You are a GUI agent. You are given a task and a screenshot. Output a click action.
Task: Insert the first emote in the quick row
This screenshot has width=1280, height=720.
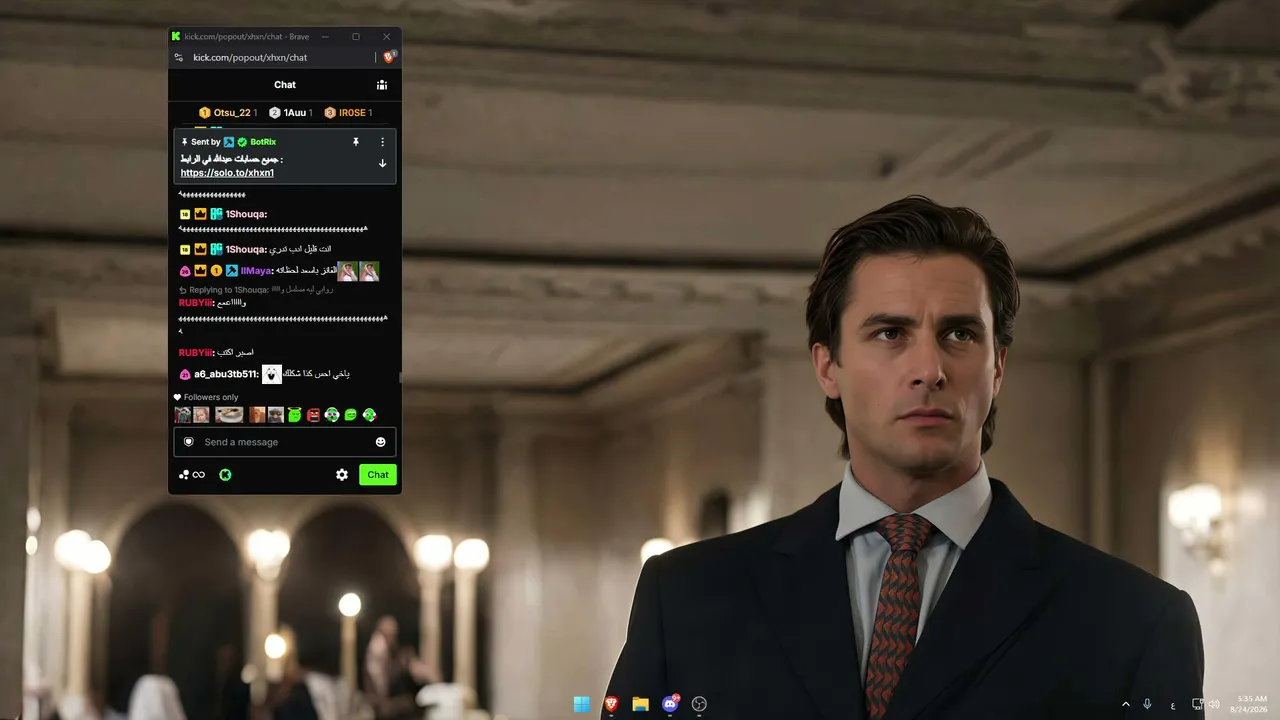tap(182, 415)
